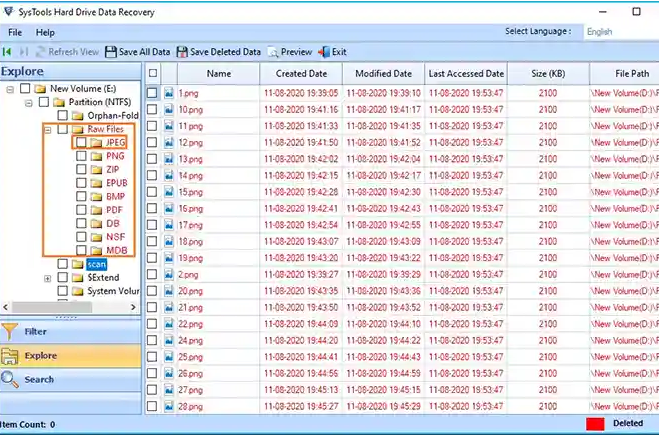Image resolution: width=659 pixels, height=435 pixels.
Task: Click the Exit toolbar icon
Action: 324,52
